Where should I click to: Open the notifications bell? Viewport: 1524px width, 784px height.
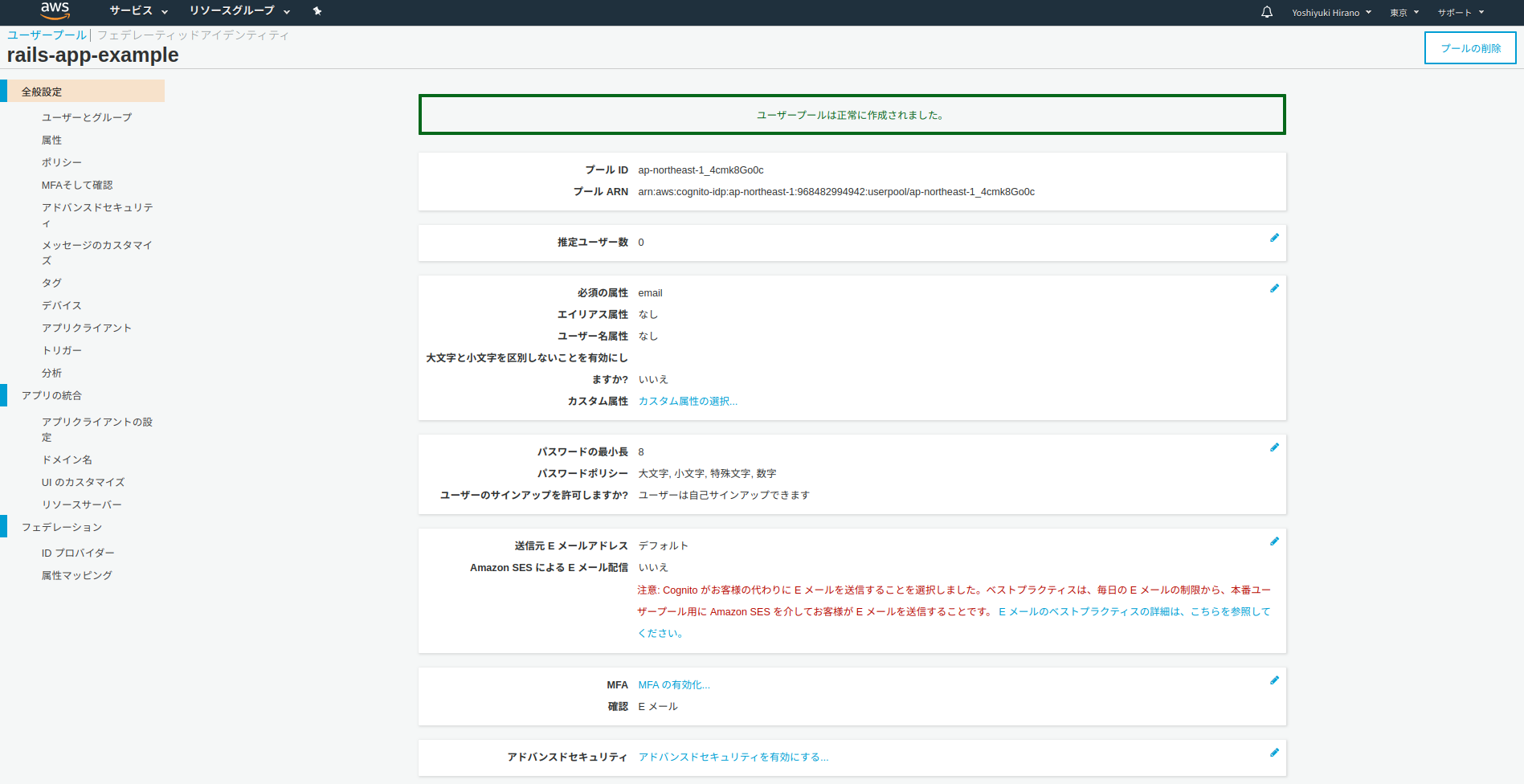(x=1266, y=12)
